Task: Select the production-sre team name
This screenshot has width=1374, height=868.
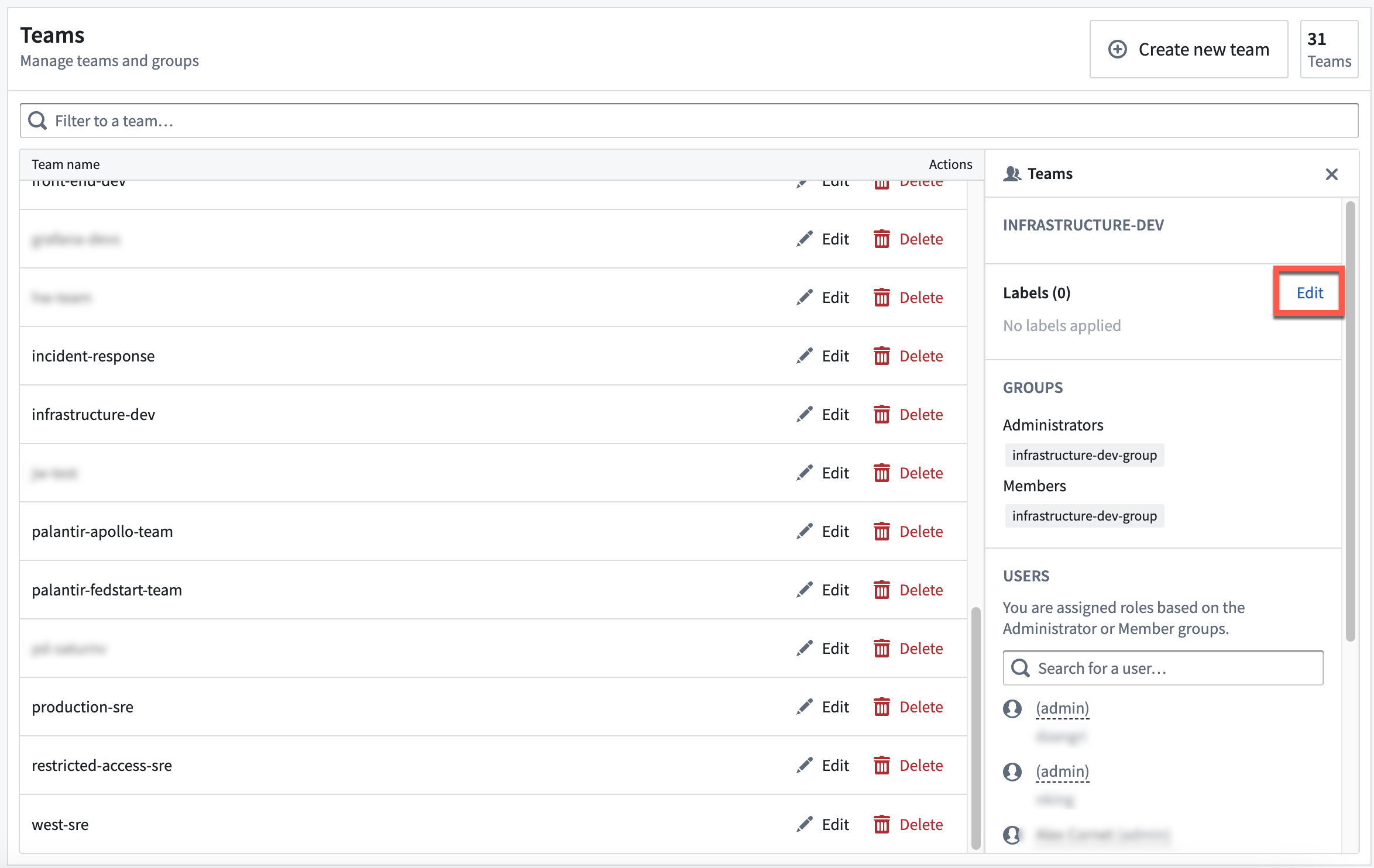Action: coord(83,707)
